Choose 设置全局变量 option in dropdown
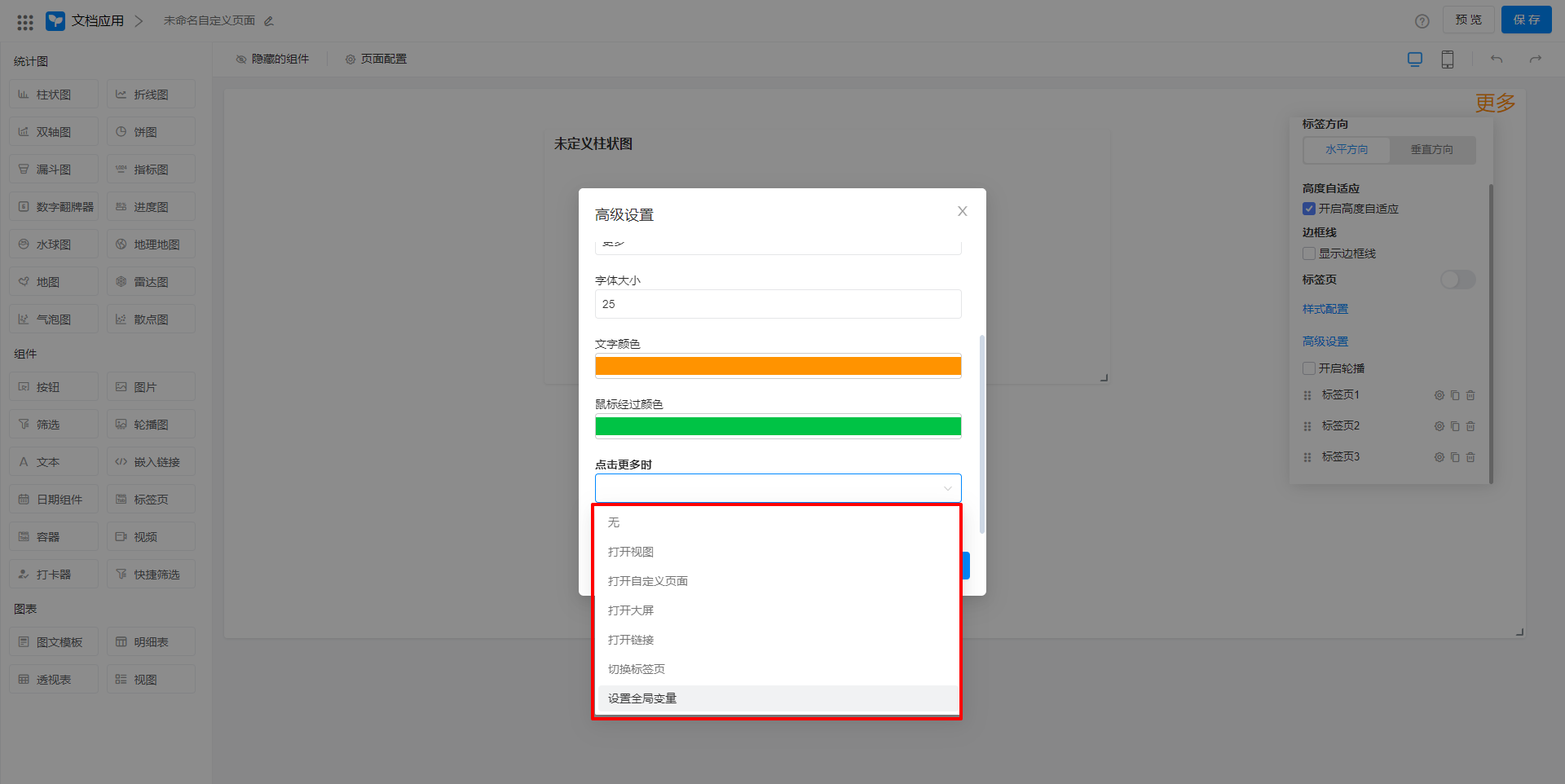 tap(642, 698)
